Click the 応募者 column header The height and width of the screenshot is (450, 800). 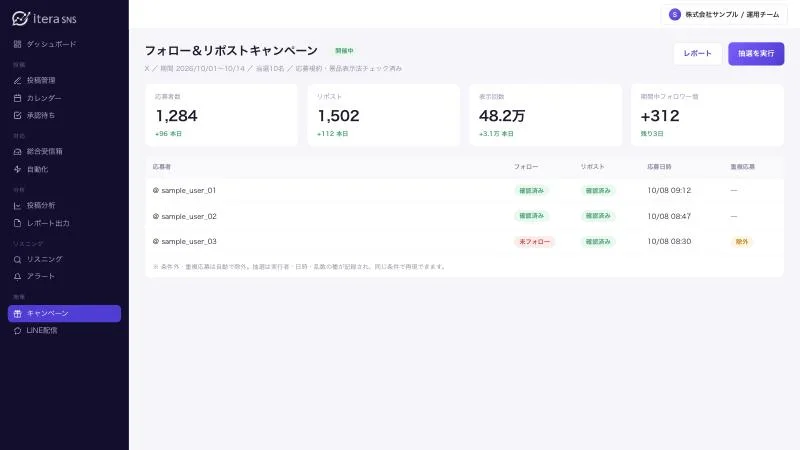(161, 167)
